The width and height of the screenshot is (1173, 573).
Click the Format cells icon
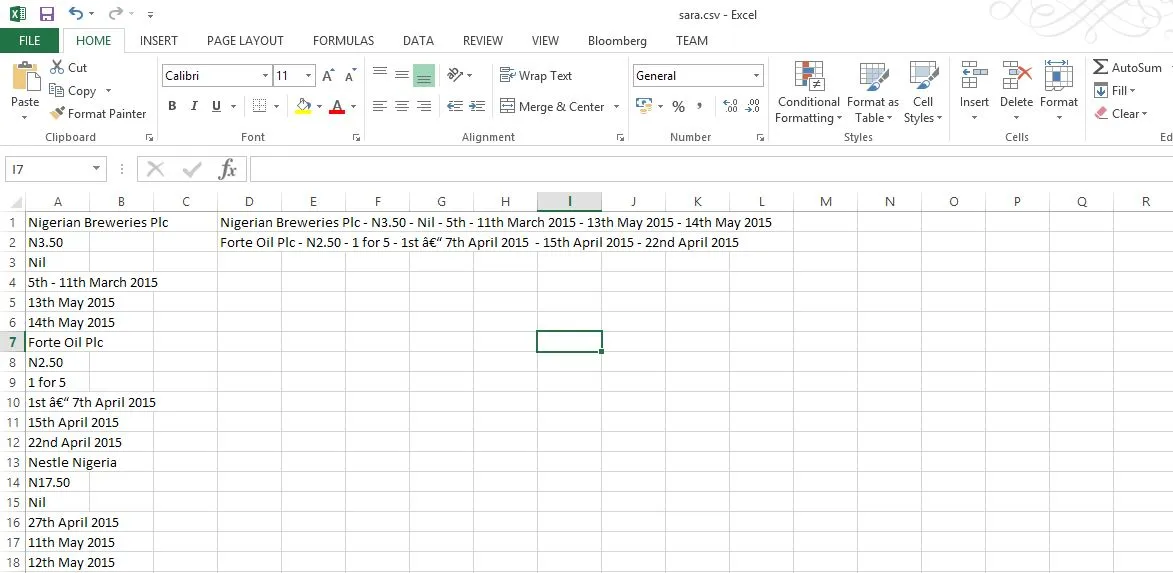1059,76
